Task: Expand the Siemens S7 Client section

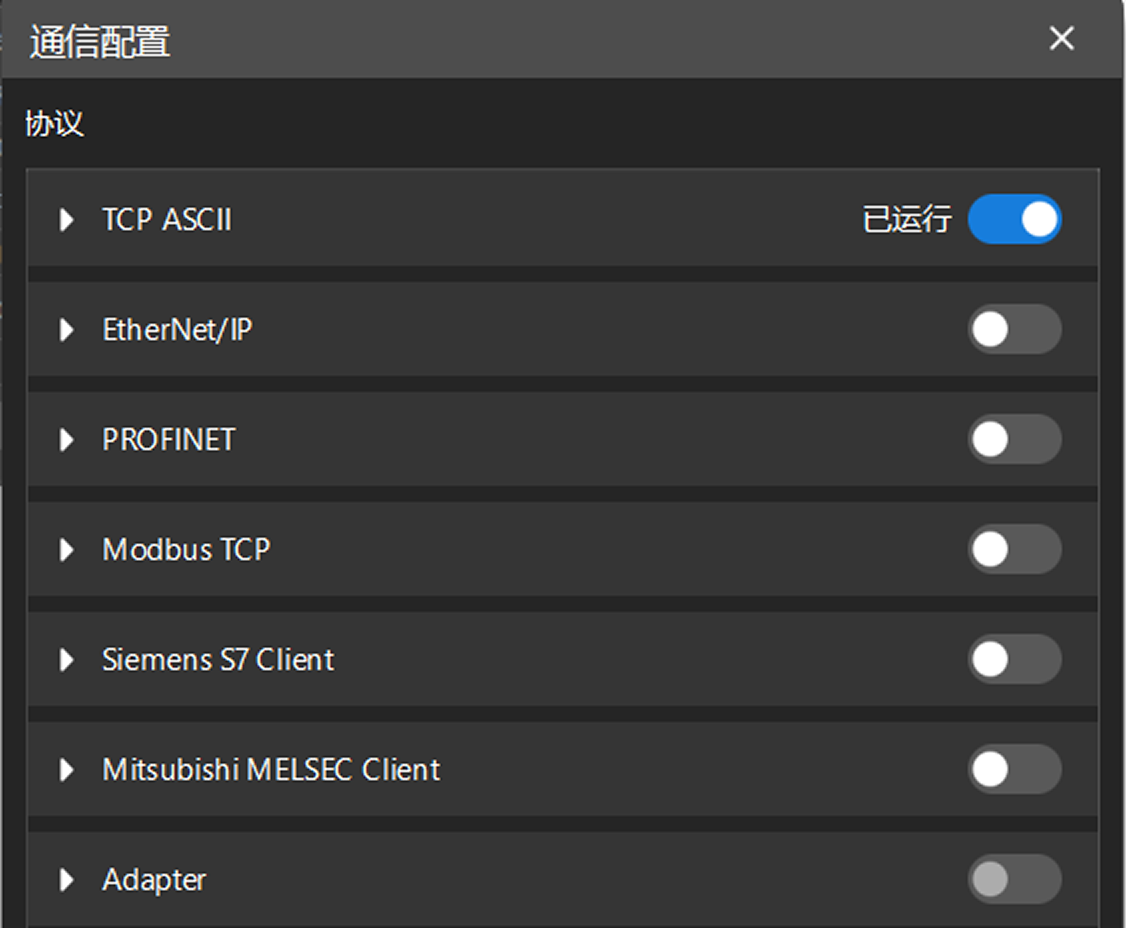Action: (66, 660)
